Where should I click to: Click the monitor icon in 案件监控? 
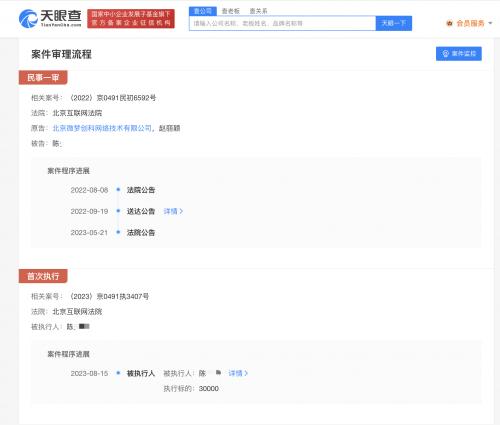[445, 54]
